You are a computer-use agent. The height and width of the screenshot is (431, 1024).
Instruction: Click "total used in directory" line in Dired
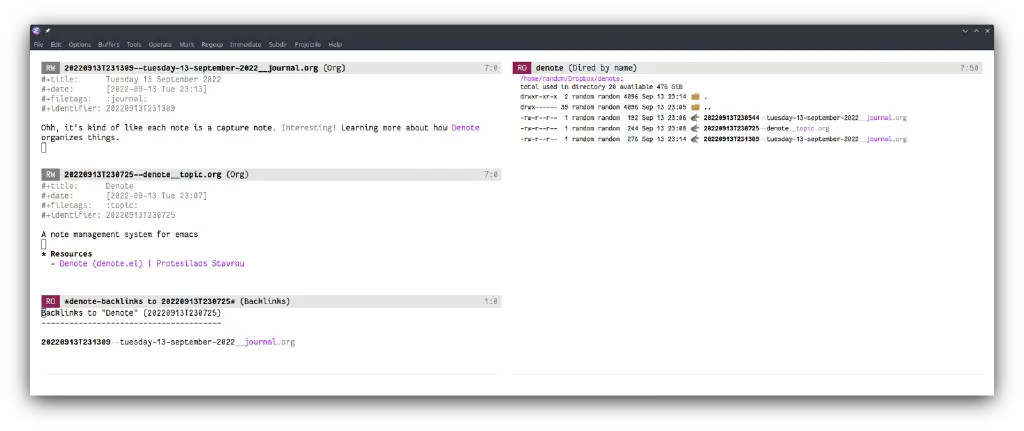click(601, 86)
